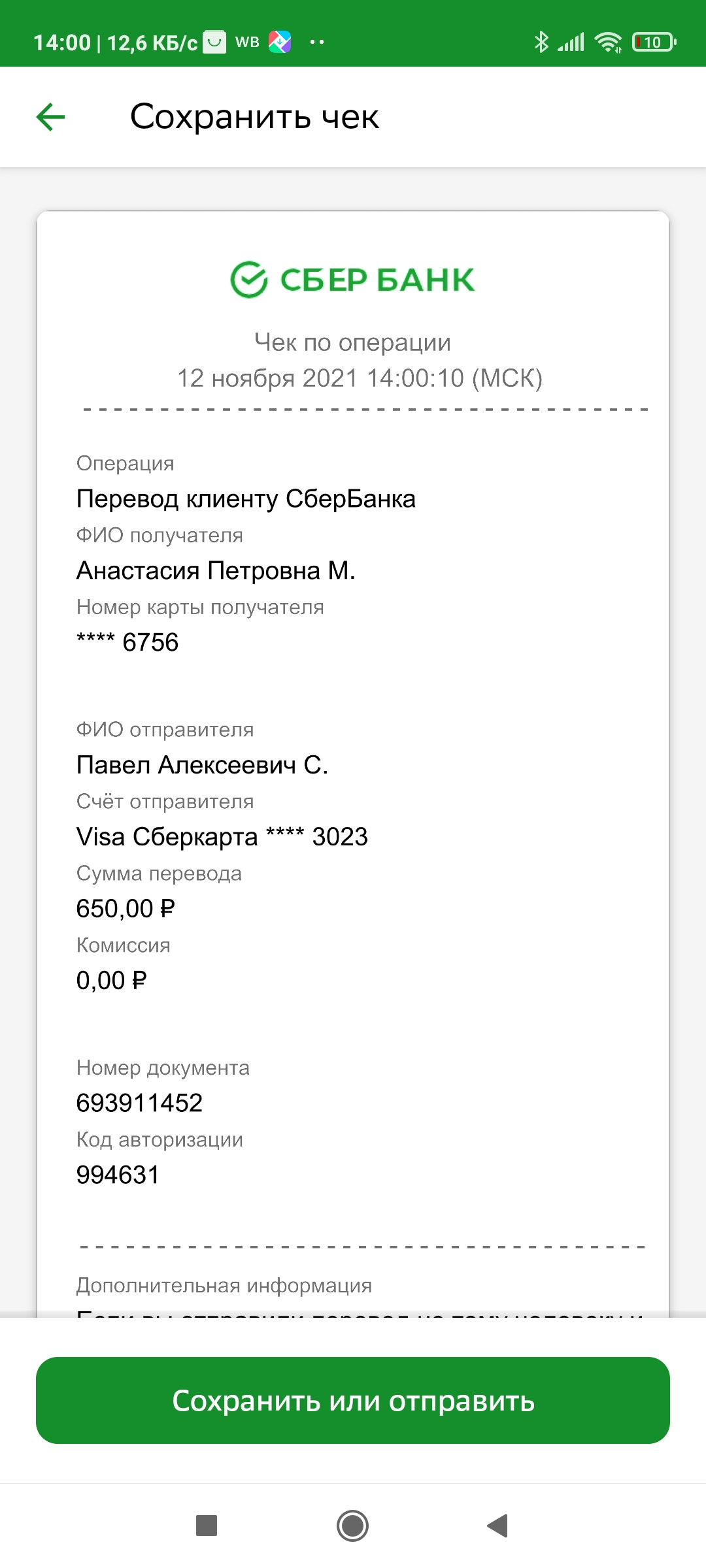The height and width of the screenshot is (1568, 706).
Task: Tap the sender account Visa Сберкарта 3023
Action: click(x=222, y=836)
